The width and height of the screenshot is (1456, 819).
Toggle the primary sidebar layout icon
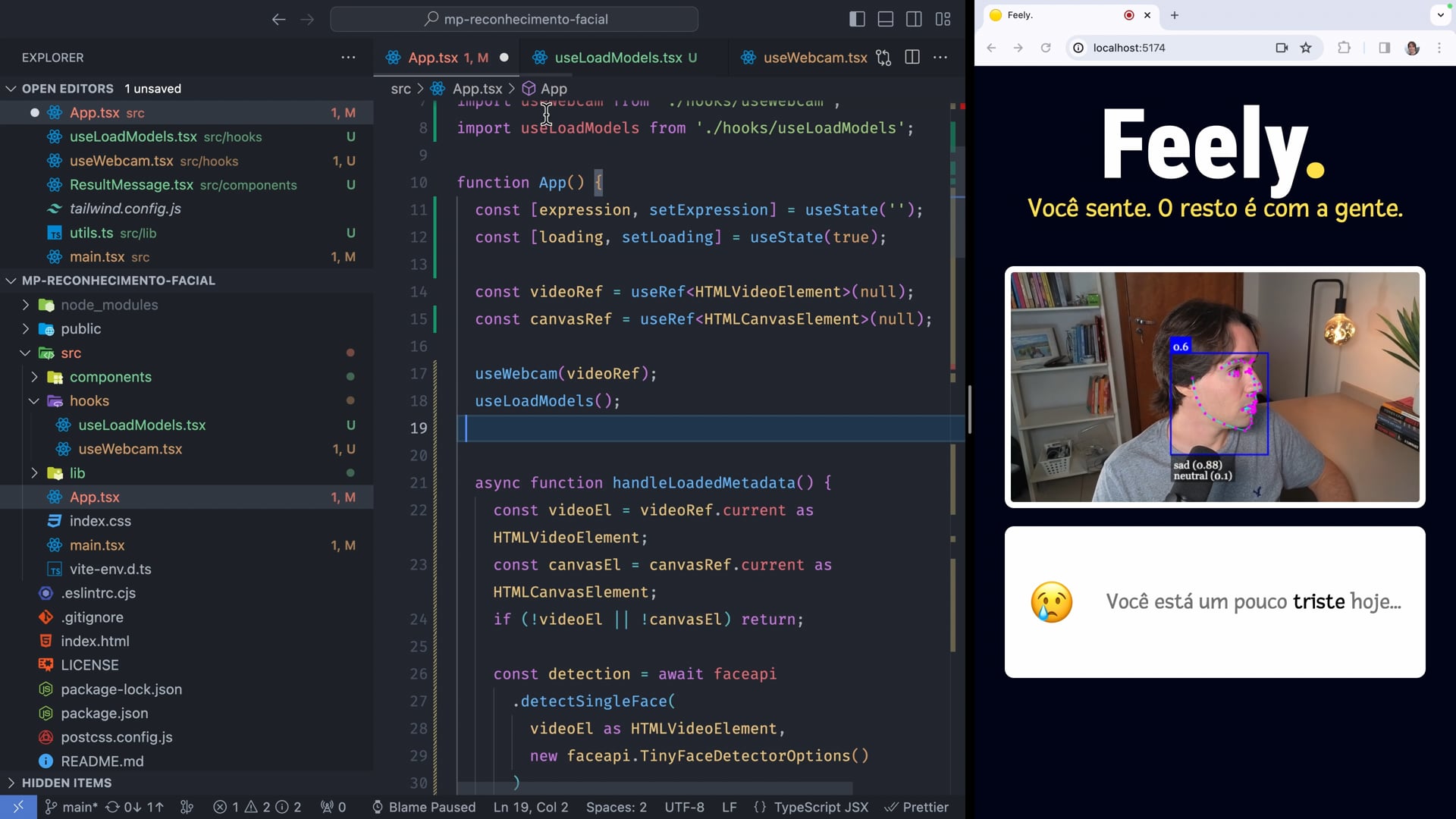click(x=857, y=19)
